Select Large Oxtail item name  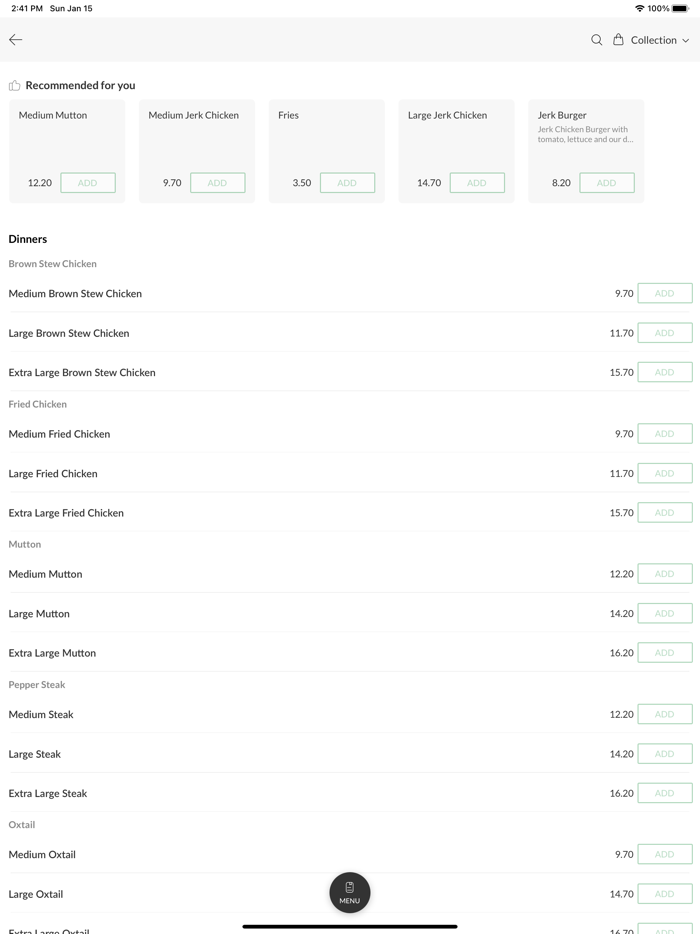(36, 895)
